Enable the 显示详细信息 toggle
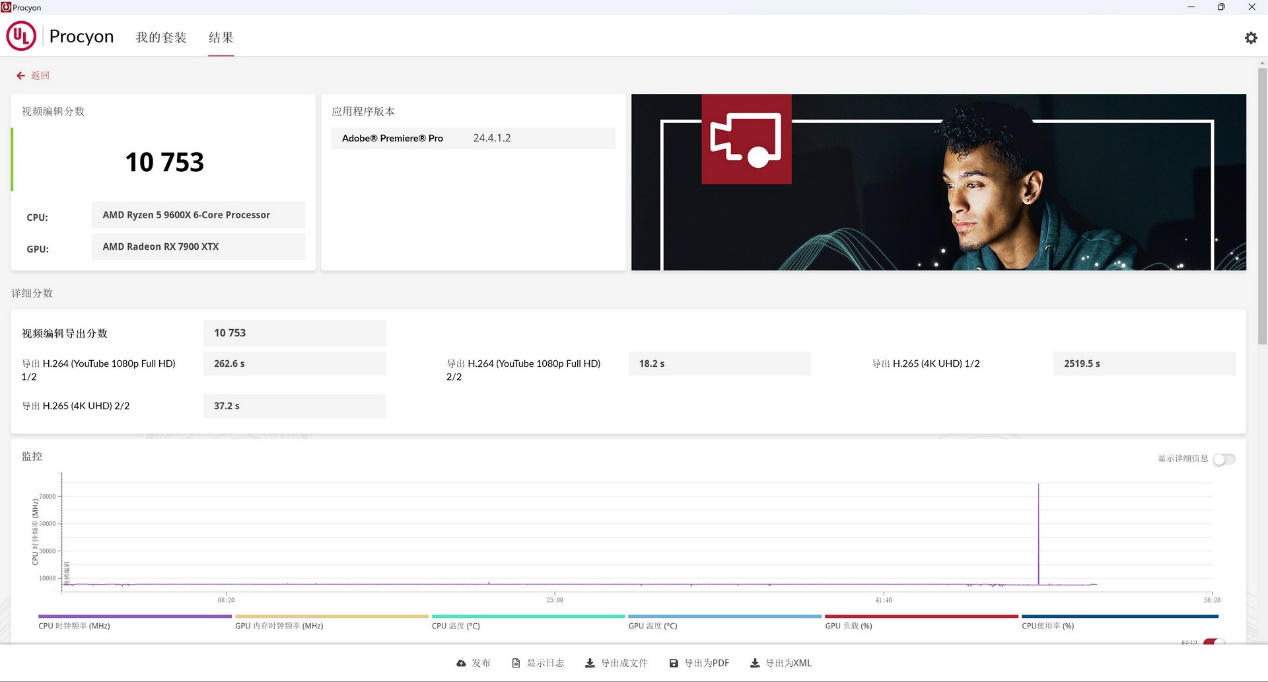 point(1223,459)
